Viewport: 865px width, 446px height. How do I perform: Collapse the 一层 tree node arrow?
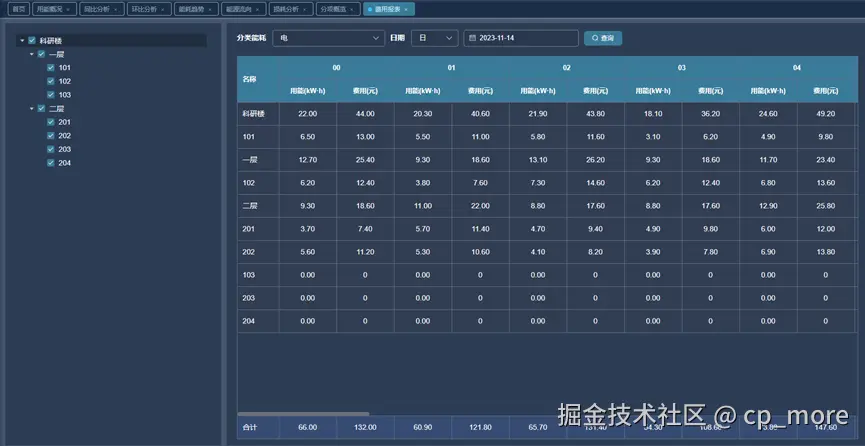pyautogui.click(x=31, y=54)
